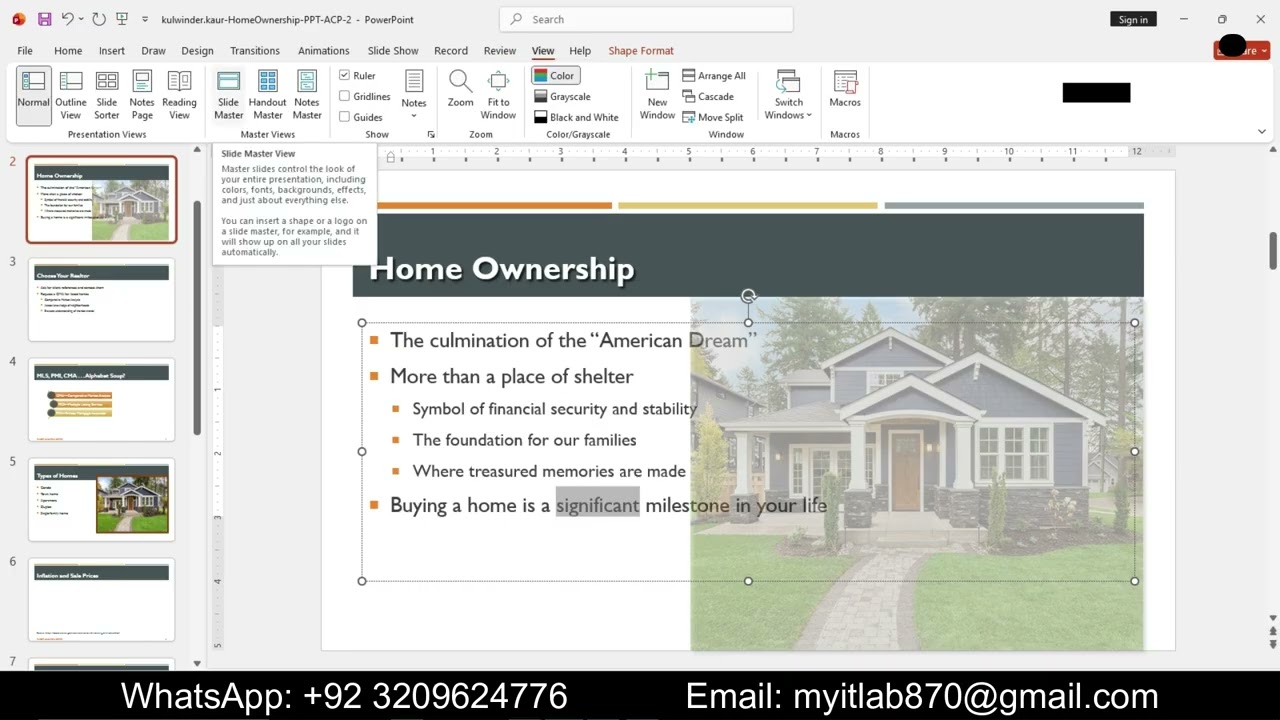Click 'More than a place of shelter' bullet
1280x720 pixels.
[x=511, y=376]
